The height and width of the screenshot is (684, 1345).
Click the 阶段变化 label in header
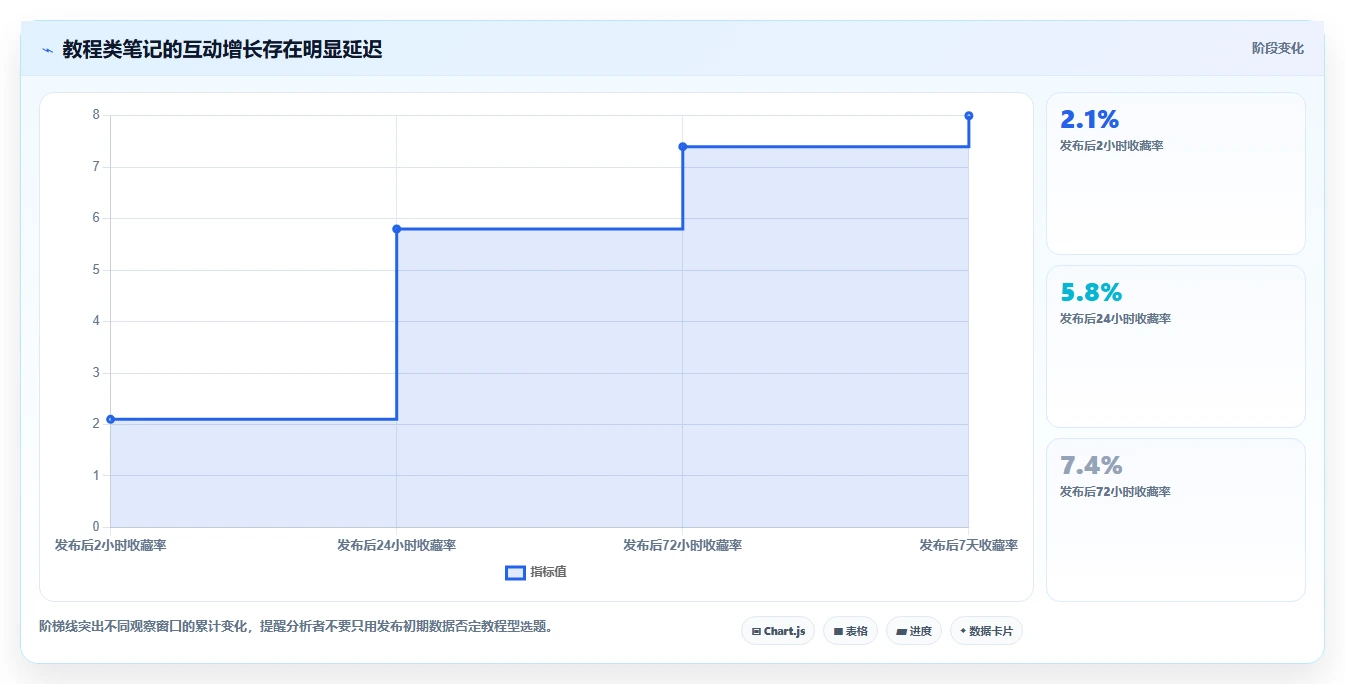[1277, 48]
